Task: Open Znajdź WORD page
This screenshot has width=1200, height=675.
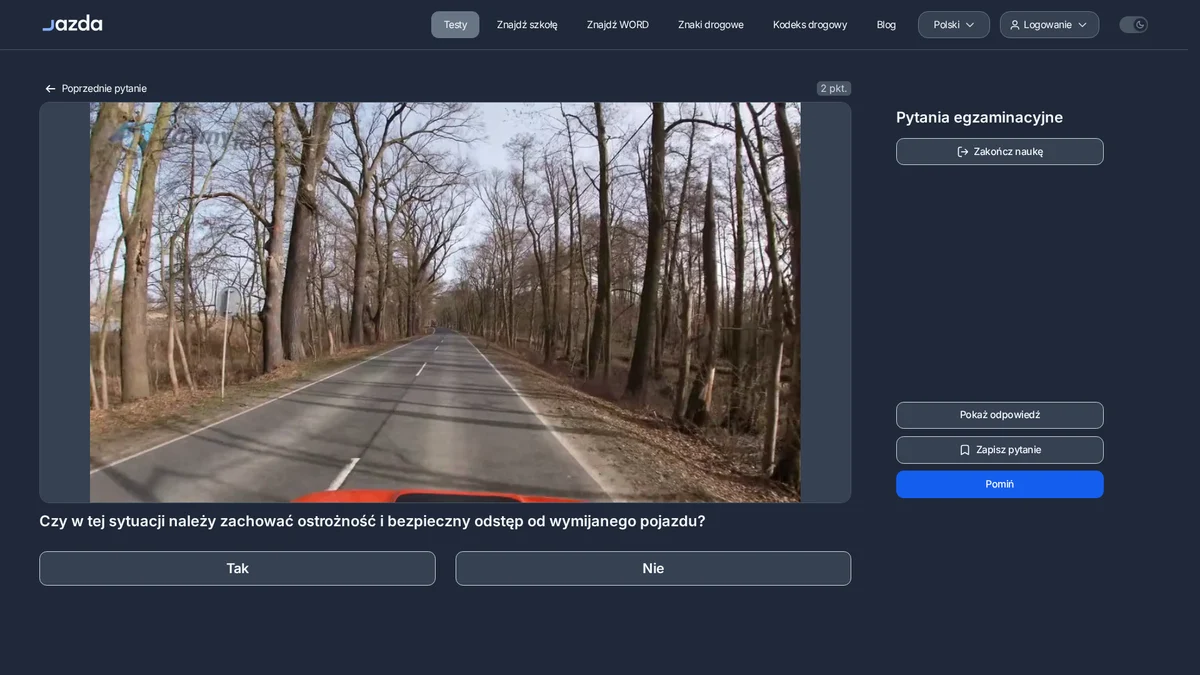Action: [618, 25]
